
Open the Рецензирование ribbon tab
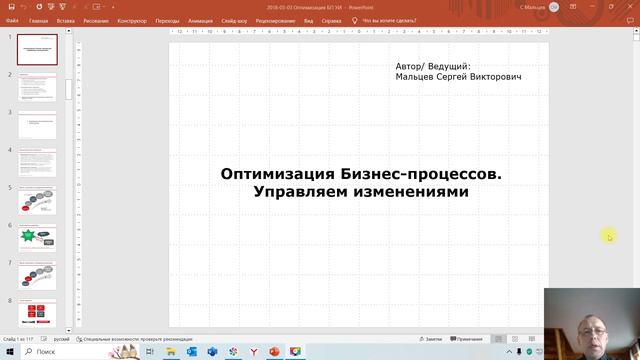(275, 21)
